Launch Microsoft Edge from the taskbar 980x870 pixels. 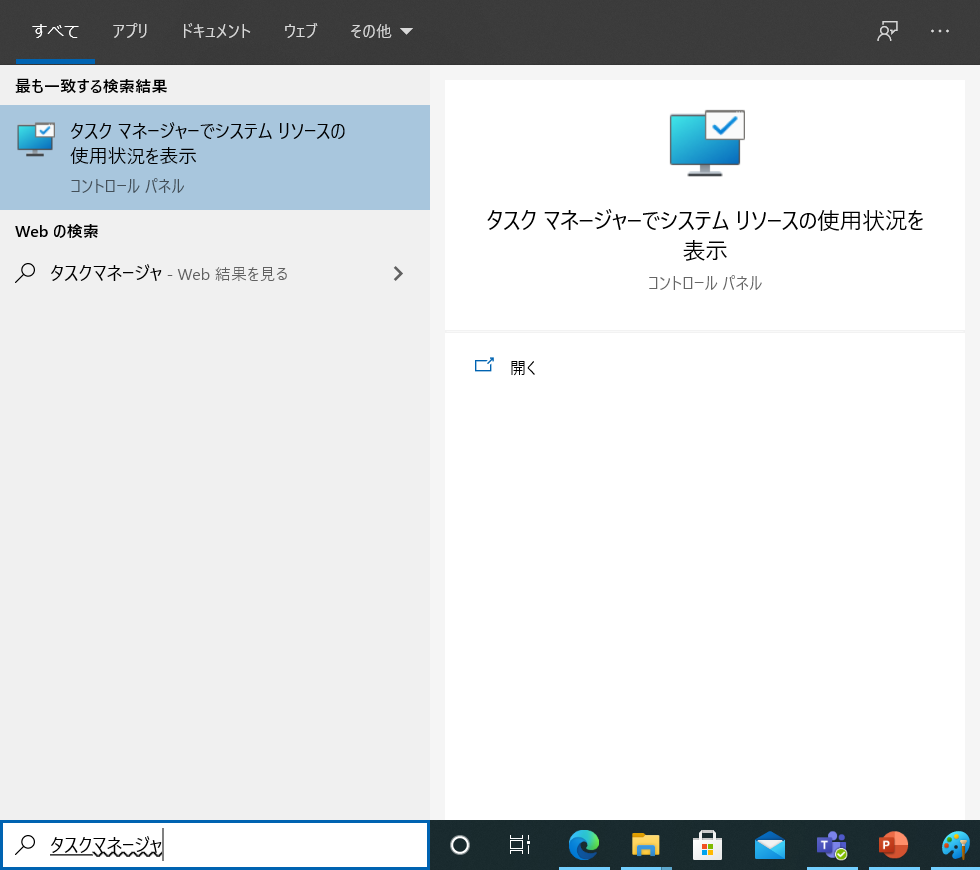pos(584,845)
